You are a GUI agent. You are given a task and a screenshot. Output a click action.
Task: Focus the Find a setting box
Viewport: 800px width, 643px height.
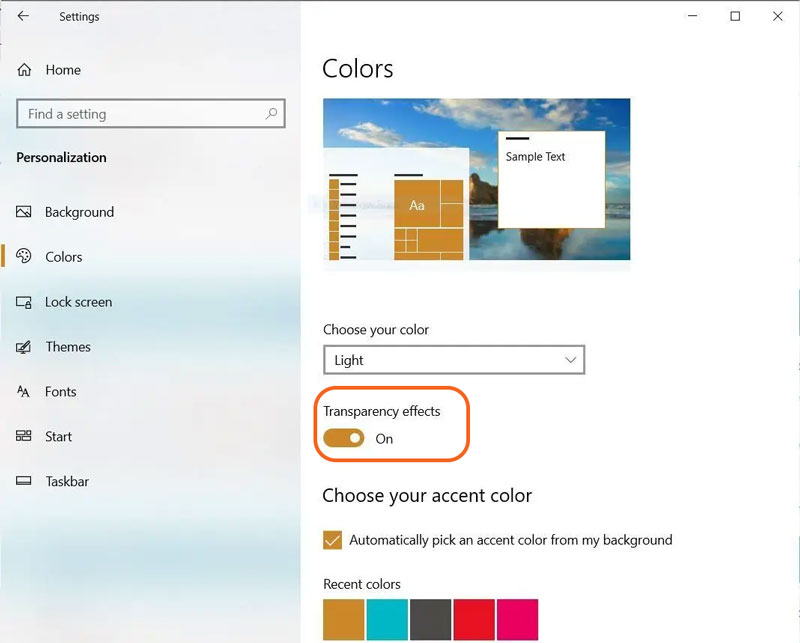point(151,113)
